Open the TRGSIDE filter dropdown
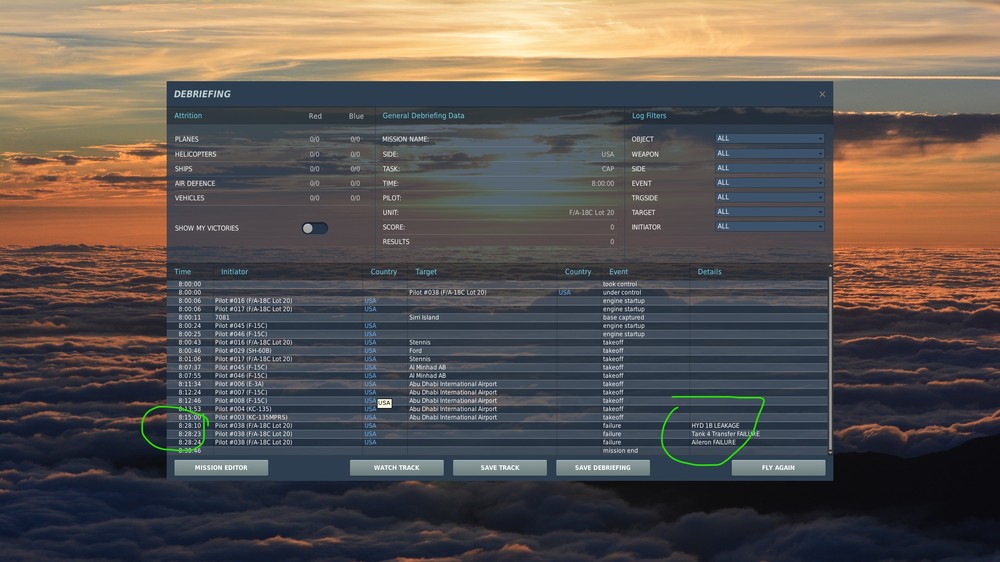 click(x=769, y=198)
